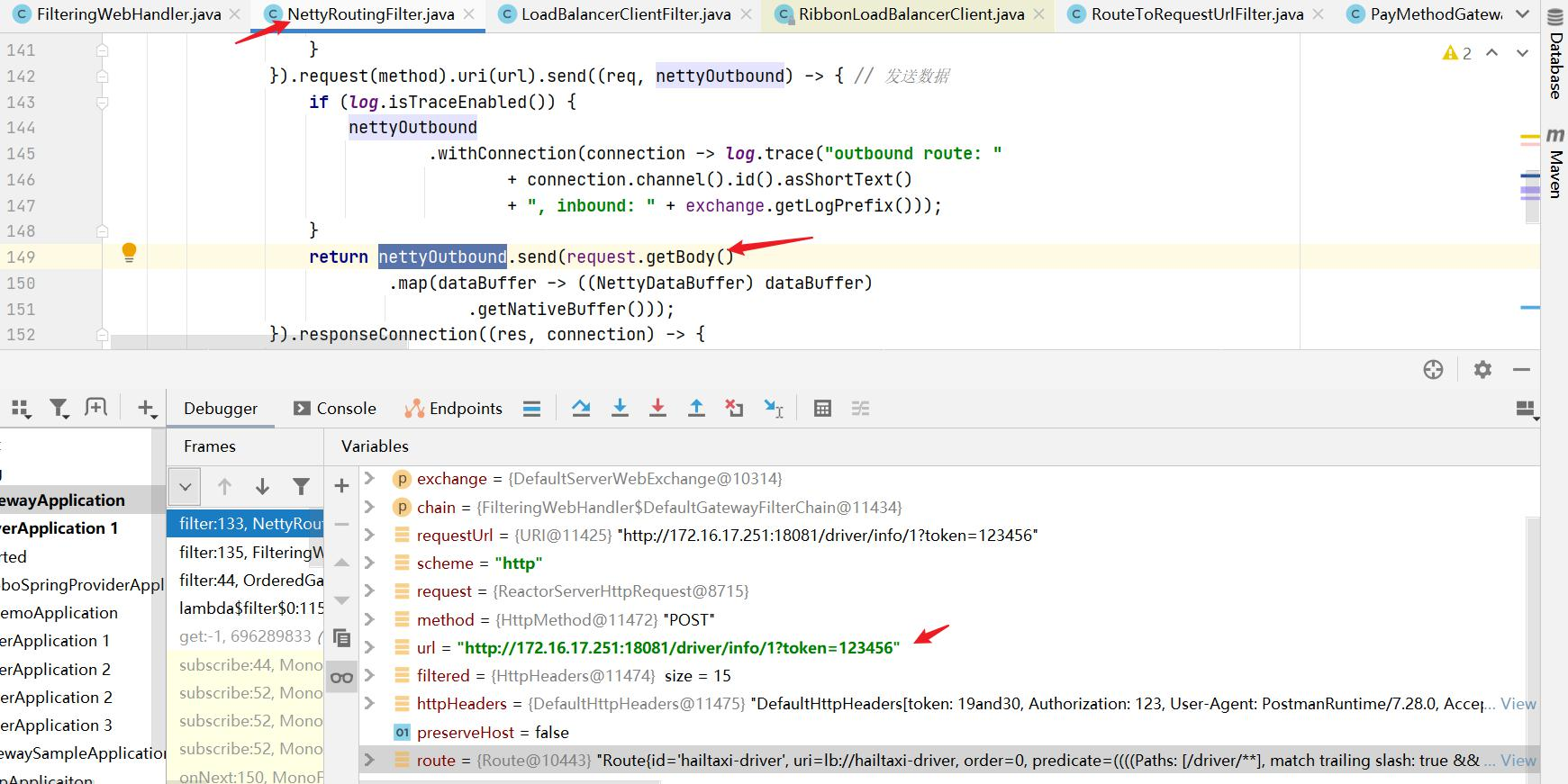Click Filter funnel icon in Services toolbar
The height and width of the screenshot is (784, 1568).
click(59, 409)
